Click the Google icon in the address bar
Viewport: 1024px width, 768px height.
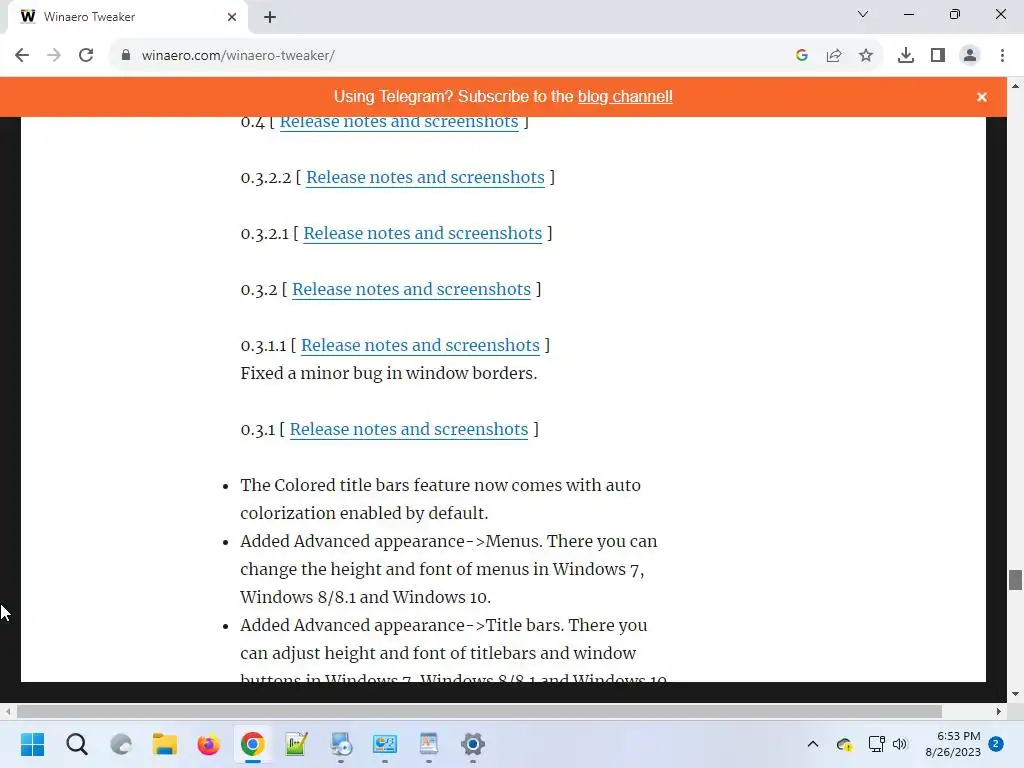click(802, 56)
